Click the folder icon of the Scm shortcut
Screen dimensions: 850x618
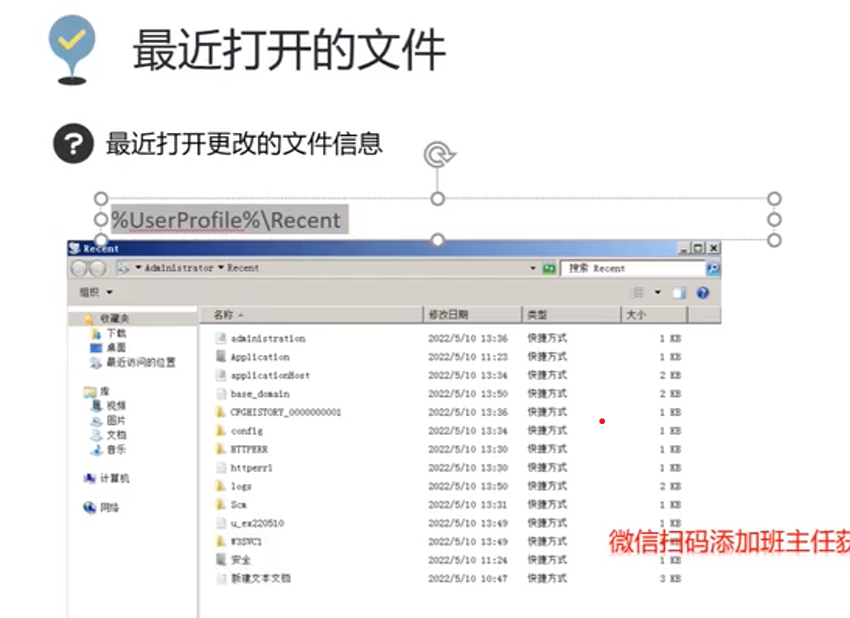[221, 504]
